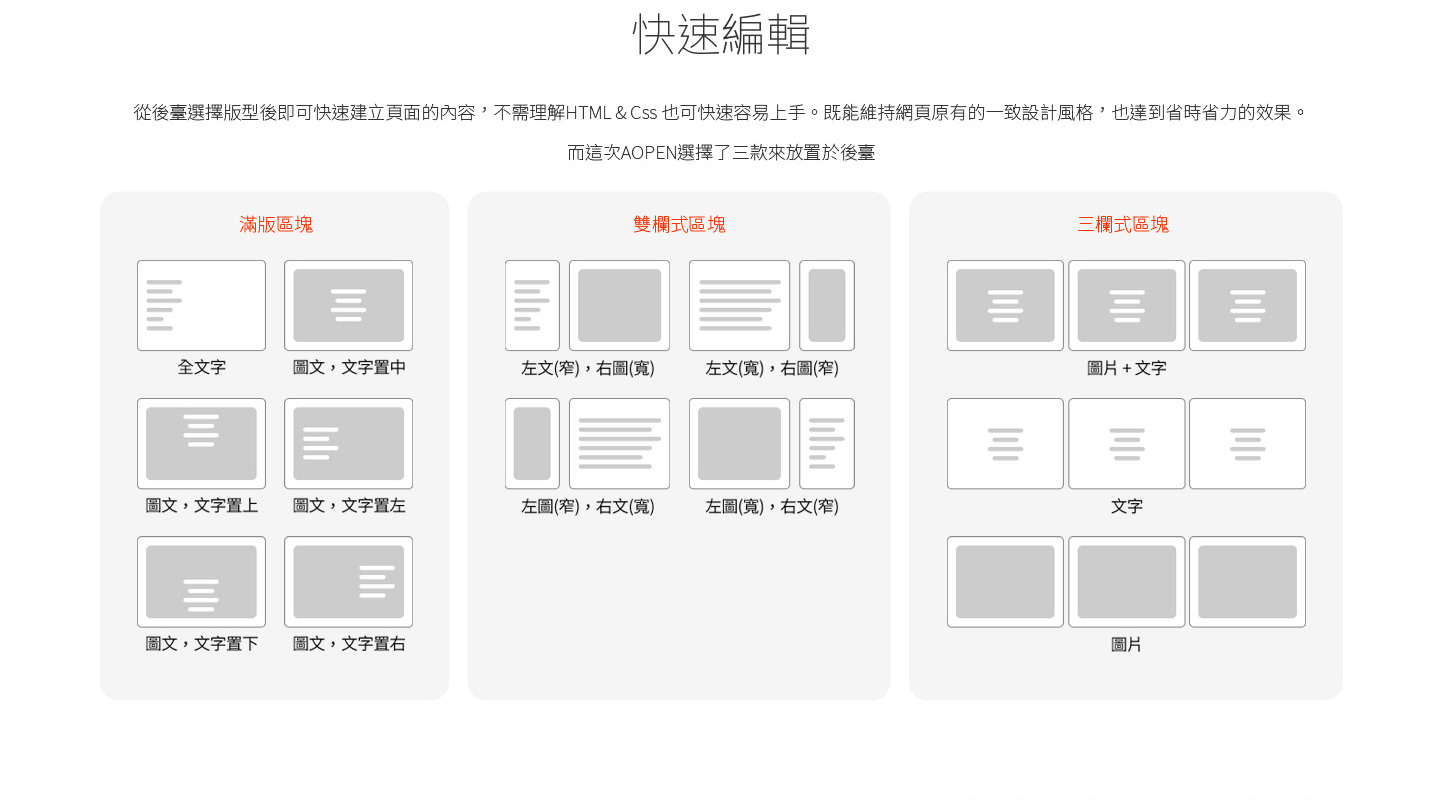Choose the 文字 three-column layout preview

(1126, 443)
